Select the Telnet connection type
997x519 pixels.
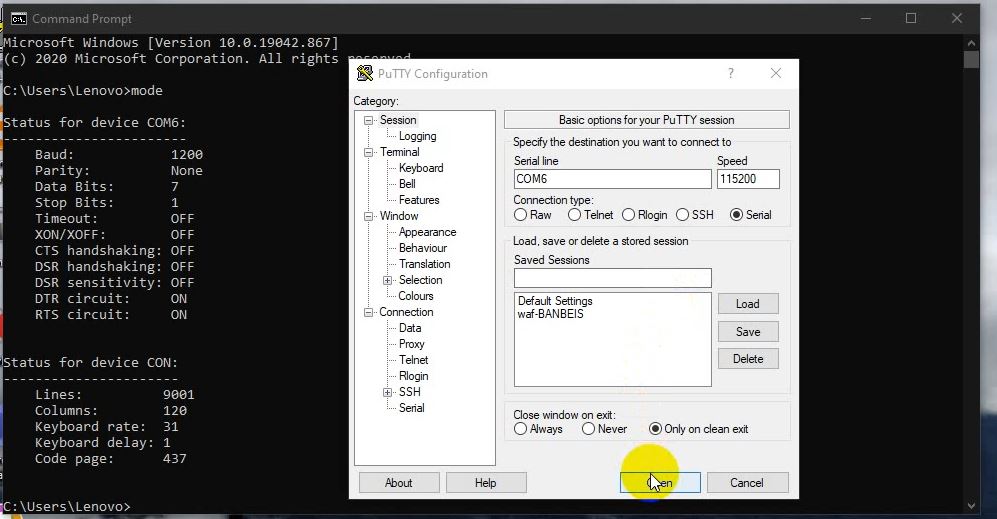point(574,215)
